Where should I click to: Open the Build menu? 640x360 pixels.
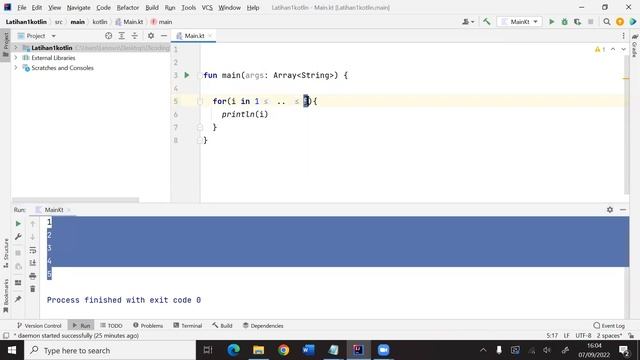pos(152,7)
